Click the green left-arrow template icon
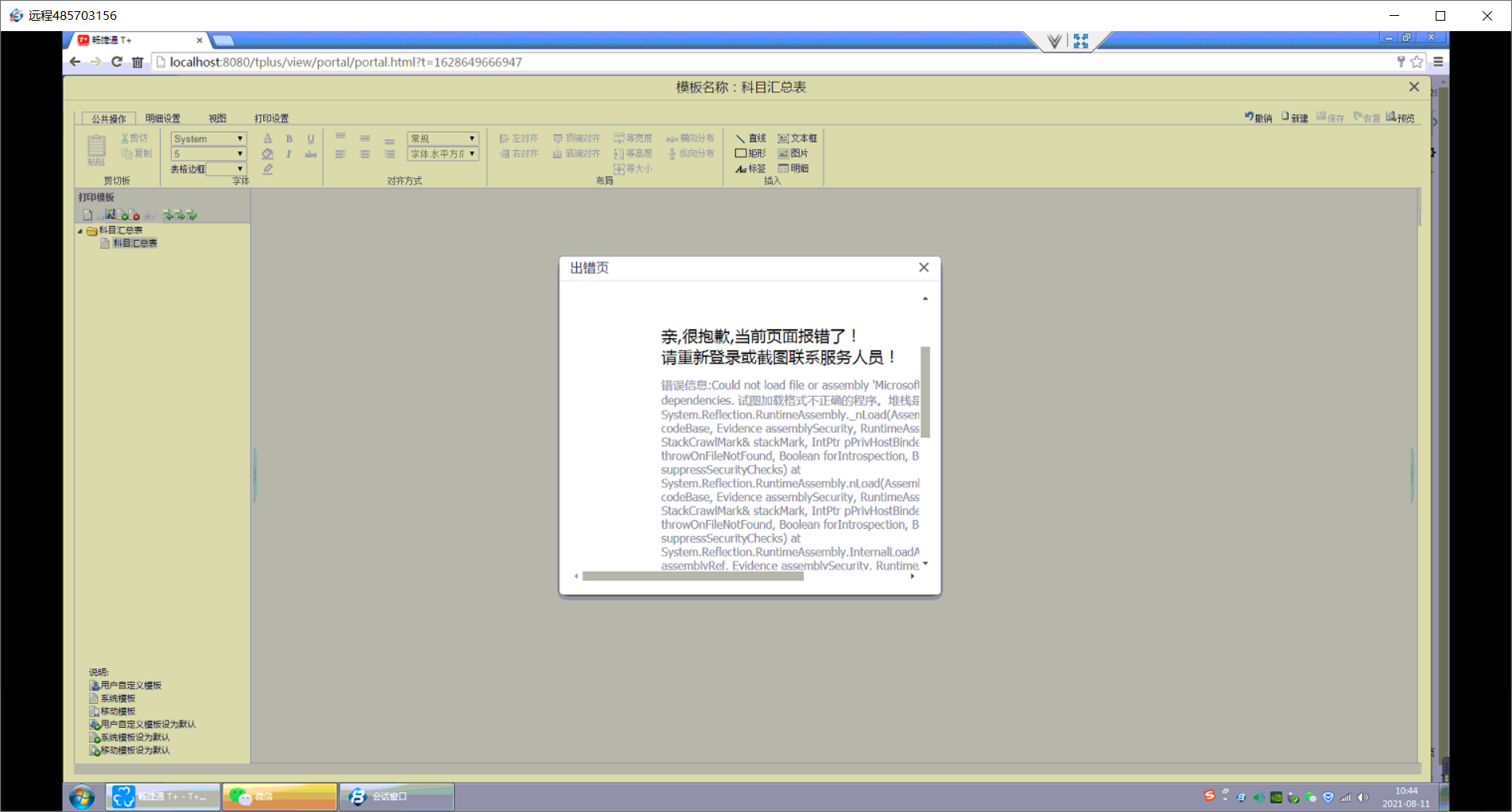Viewport: 1512px width, 812px height. click(168, 215)
